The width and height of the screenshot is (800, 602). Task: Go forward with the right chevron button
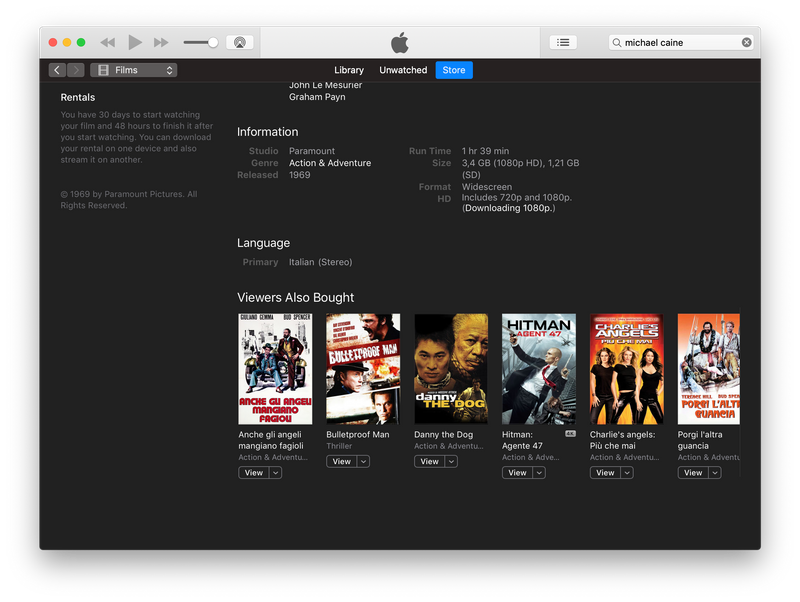pos(75,70)
